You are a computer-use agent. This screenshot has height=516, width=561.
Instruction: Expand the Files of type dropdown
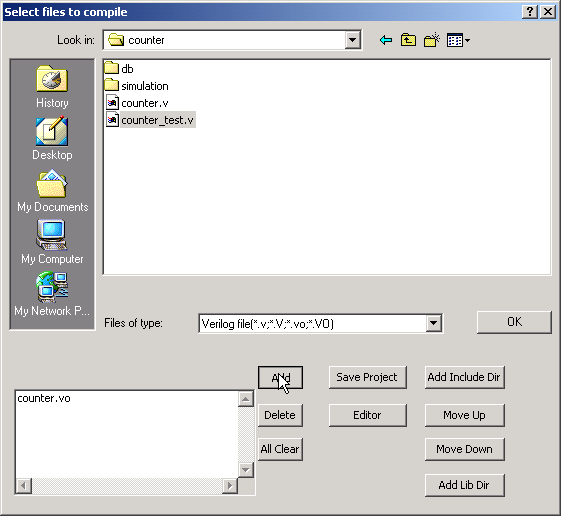click(x=433, y=323)
